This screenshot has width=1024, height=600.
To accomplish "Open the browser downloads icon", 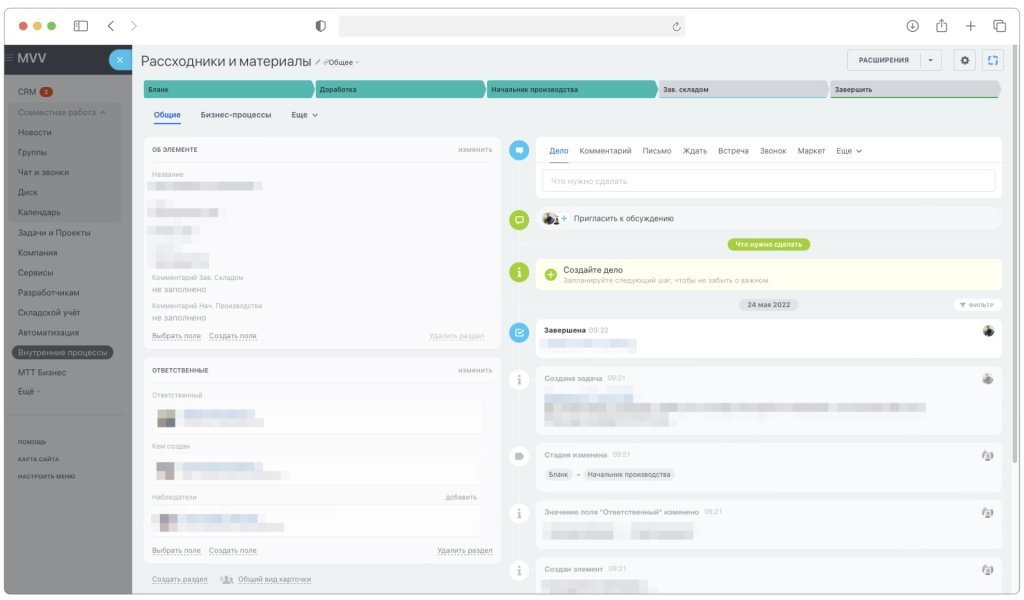I will [x=912, y=25].
